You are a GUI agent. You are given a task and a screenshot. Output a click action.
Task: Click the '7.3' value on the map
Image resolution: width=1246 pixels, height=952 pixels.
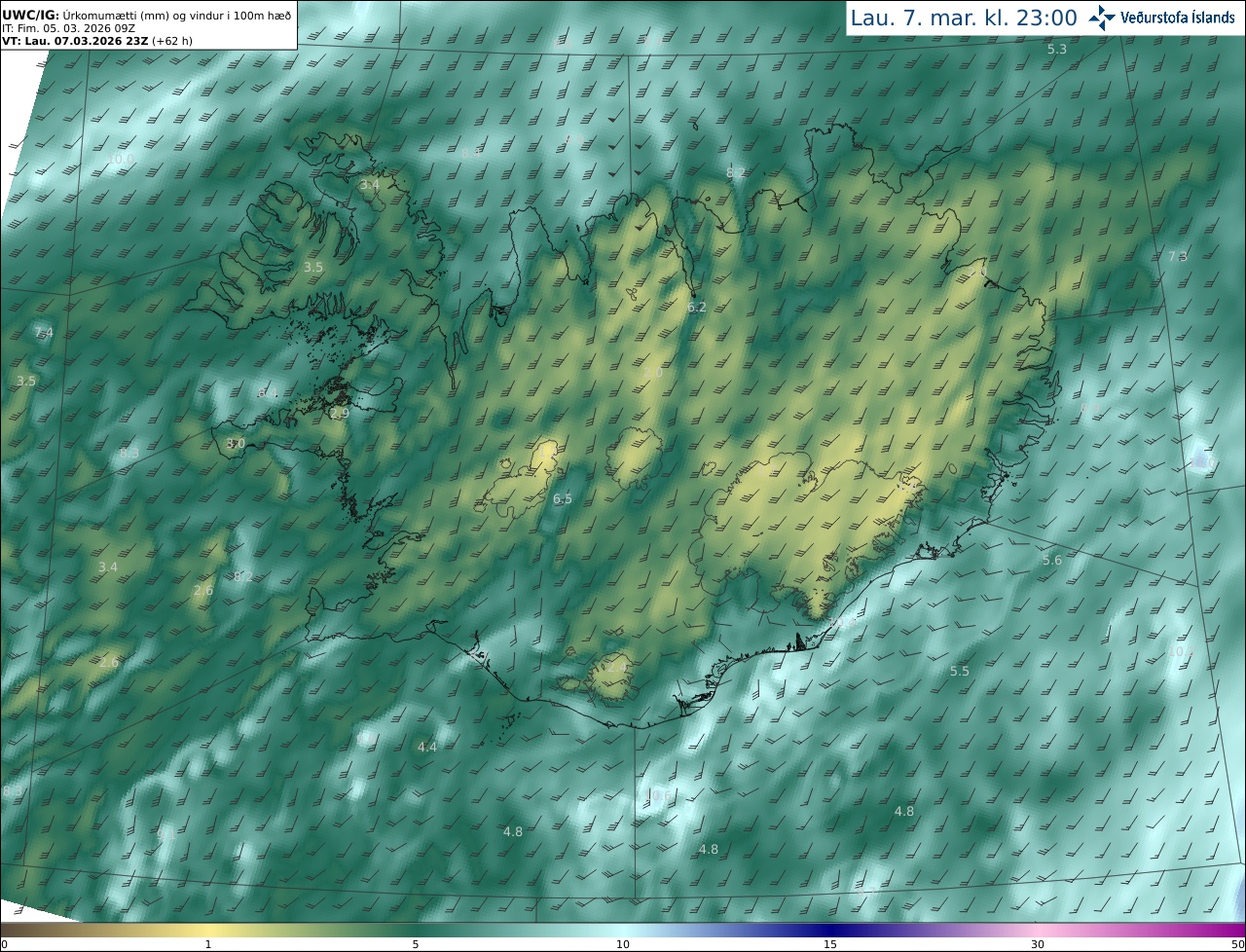1178,256
